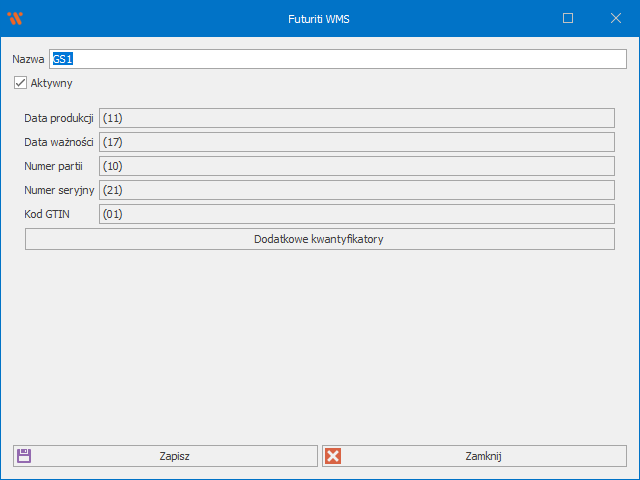Save changes with the Zapisz button

click(x=174, y=456)
